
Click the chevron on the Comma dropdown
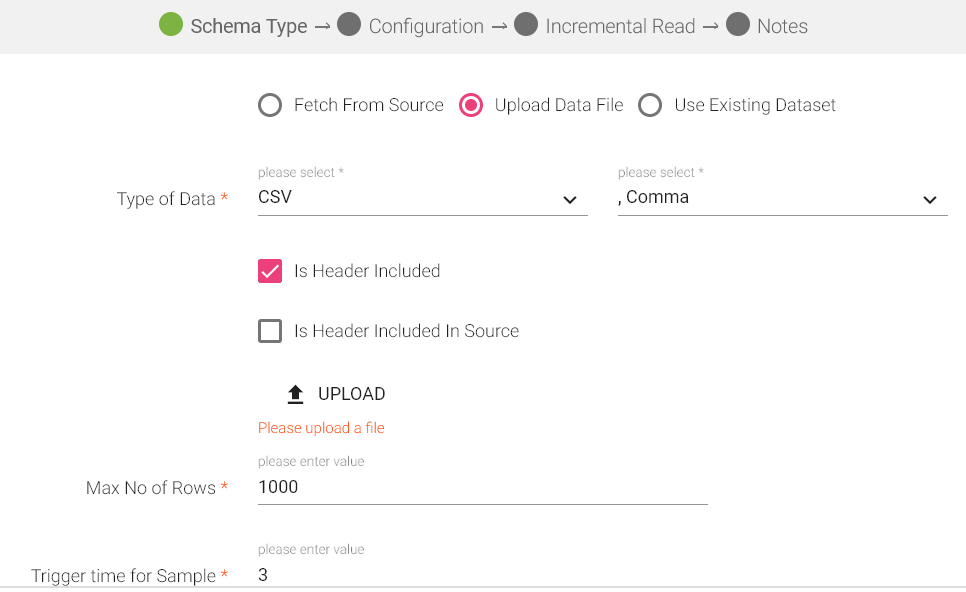click(930, 200)
